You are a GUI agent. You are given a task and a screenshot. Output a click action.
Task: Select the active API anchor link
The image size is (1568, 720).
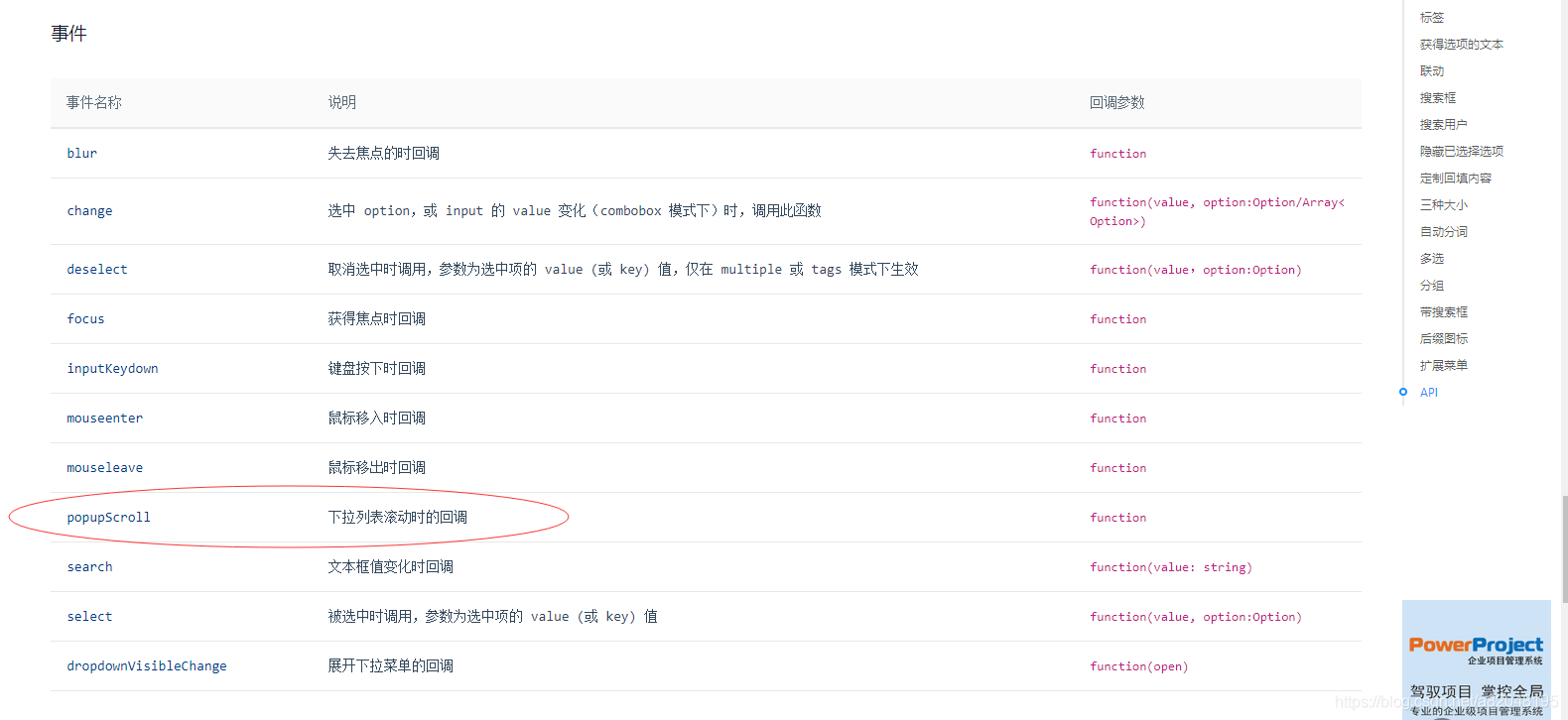1428,393
